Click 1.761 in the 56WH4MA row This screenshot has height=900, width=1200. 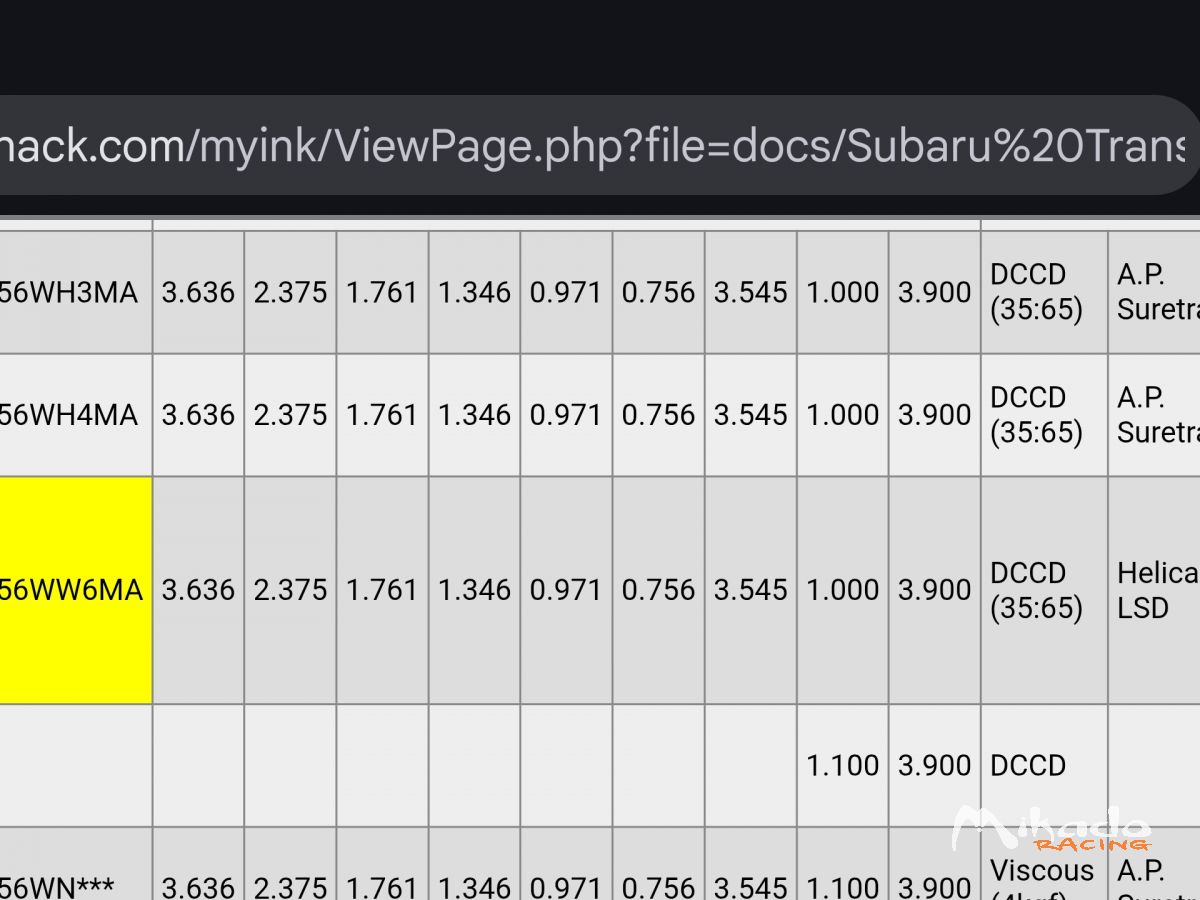382,414
